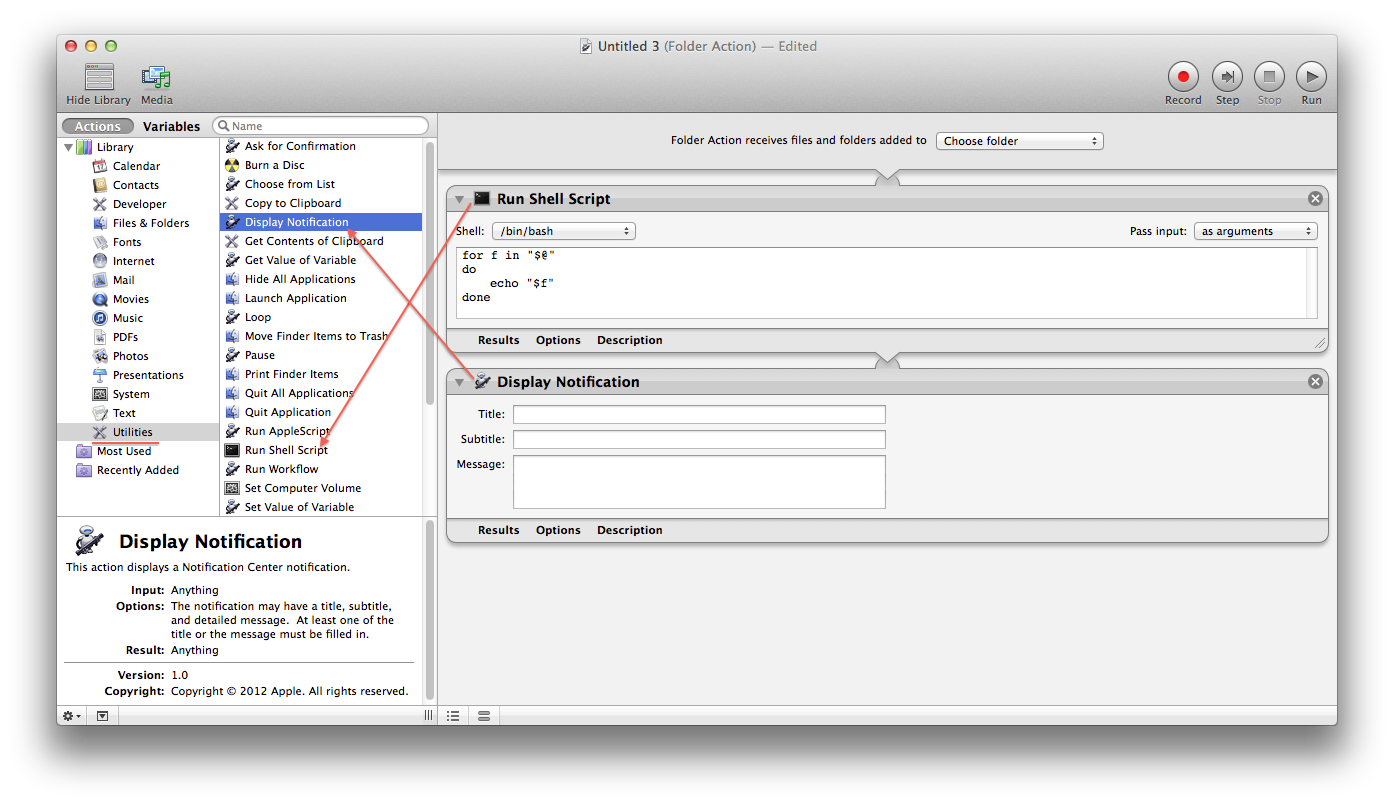Select Display Notification in the actions list

(321, 222)
